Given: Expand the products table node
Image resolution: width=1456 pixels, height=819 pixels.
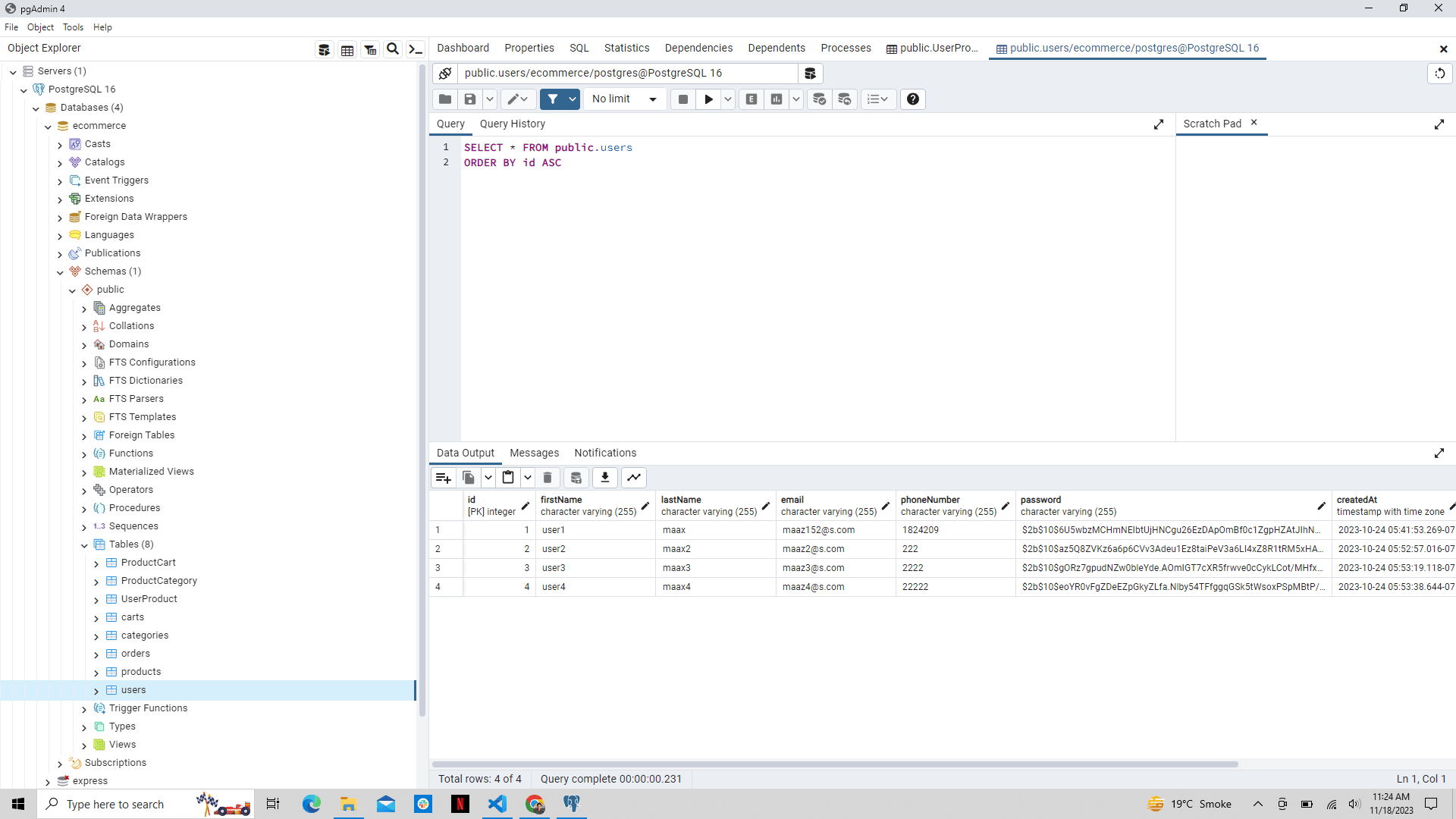Looking at the screenshot, I should tap(96, 673).
